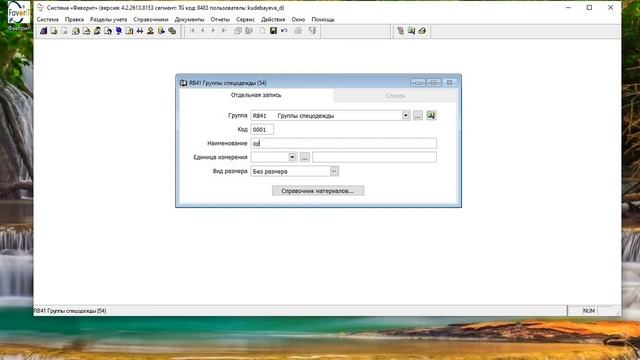Image resolution: width=640 pixels, height=360 pixels.
Task: Click into the Наименование field
Action: tap(343, 143)
